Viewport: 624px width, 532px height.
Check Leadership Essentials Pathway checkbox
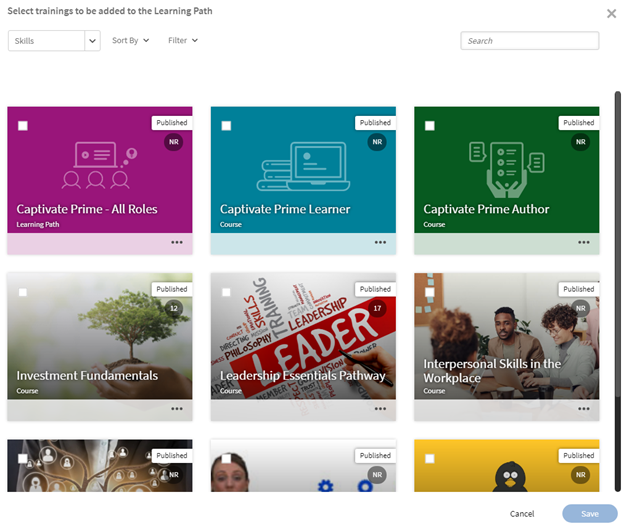pyautogui.click(x=226, y=292)
